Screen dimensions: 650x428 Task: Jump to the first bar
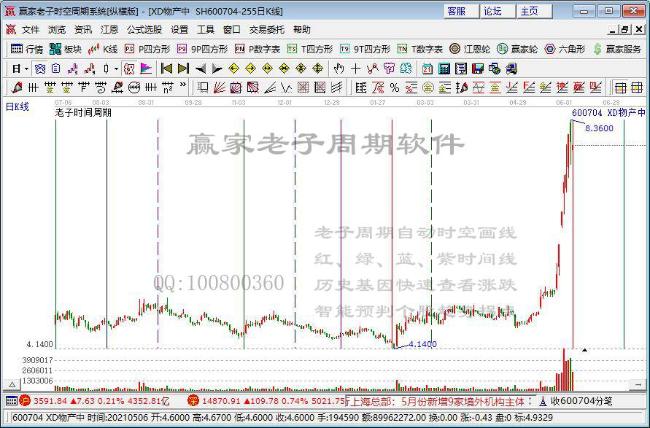pos(166,69)
